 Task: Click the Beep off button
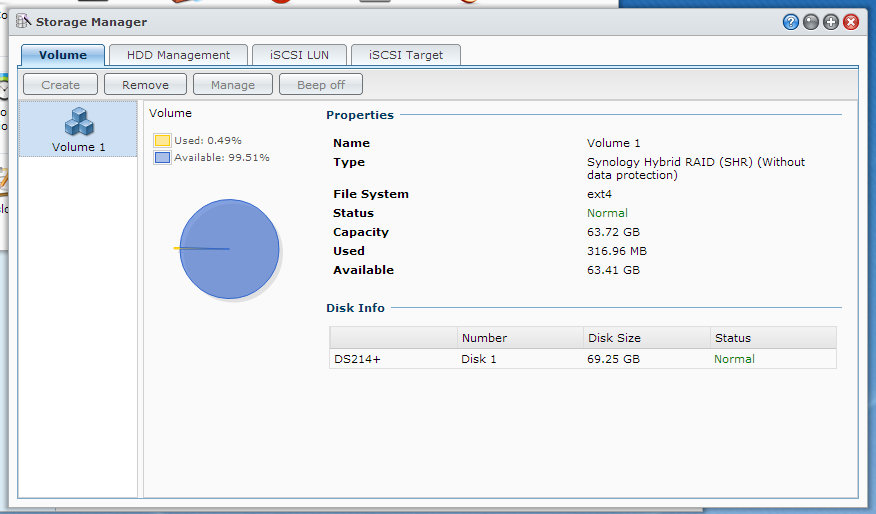pos(321,84)
